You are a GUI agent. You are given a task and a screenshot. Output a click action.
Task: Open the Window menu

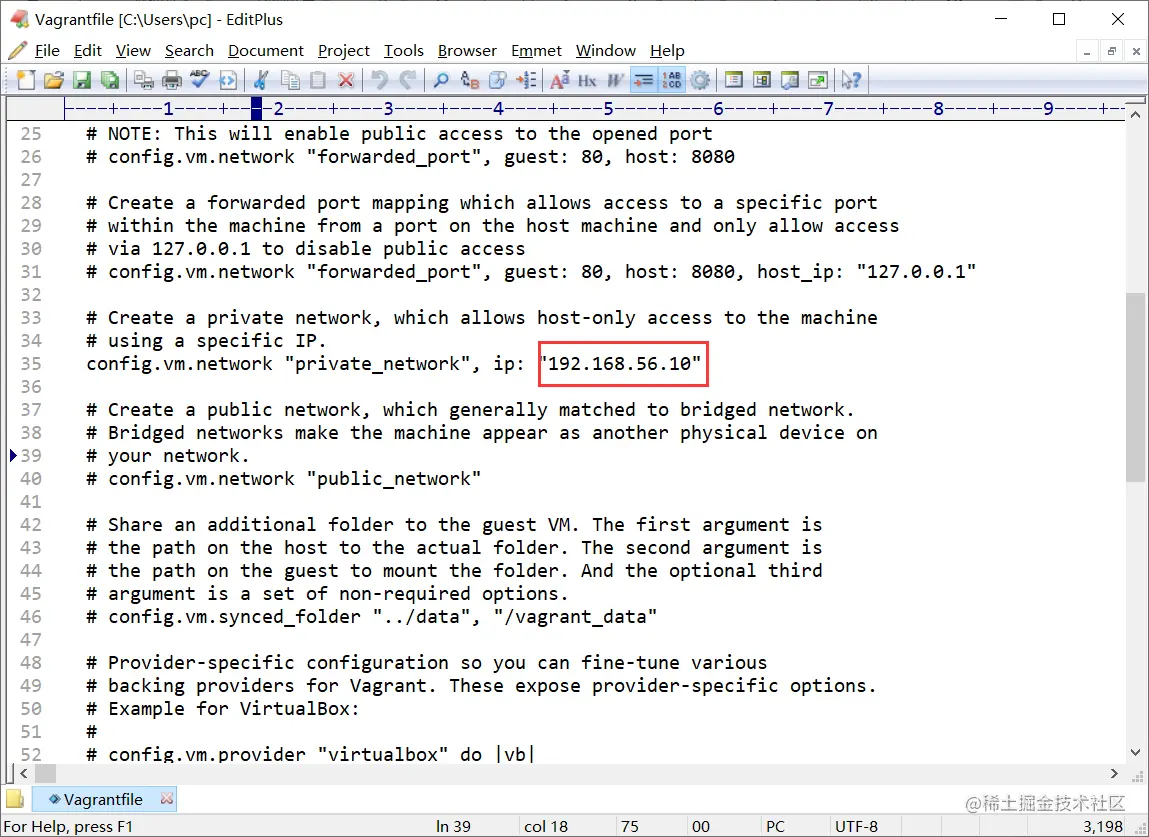coord(605,51)
